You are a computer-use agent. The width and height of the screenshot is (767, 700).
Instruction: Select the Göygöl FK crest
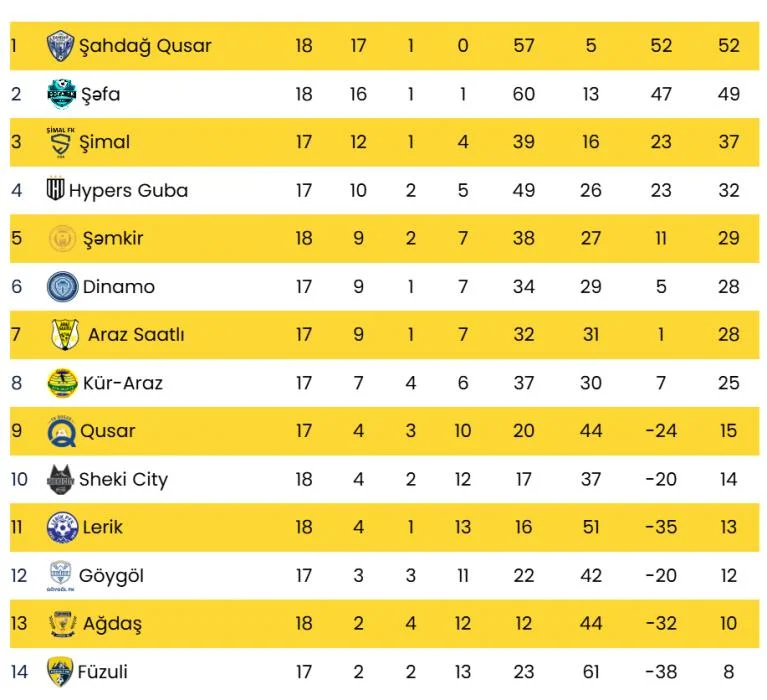click(x=61, y=576)
